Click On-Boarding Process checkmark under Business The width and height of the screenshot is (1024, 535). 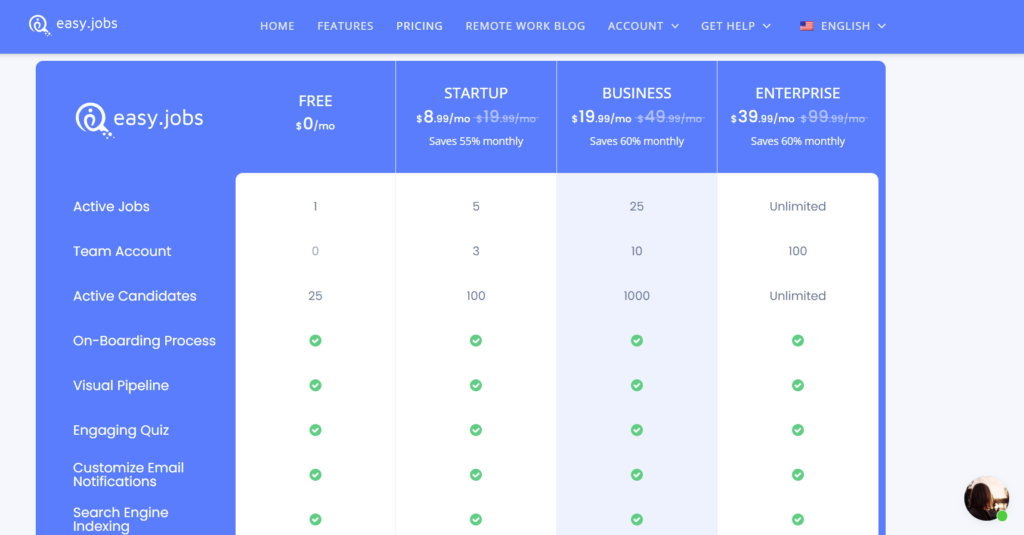(x=637, y=340)
